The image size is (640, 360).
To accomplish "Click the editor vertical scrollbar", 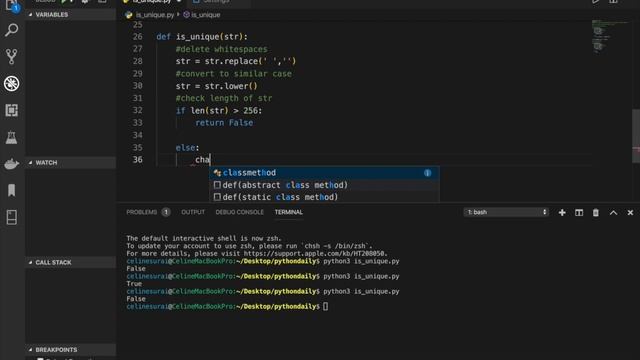I will pyautogui.click(x=636, y=136).
